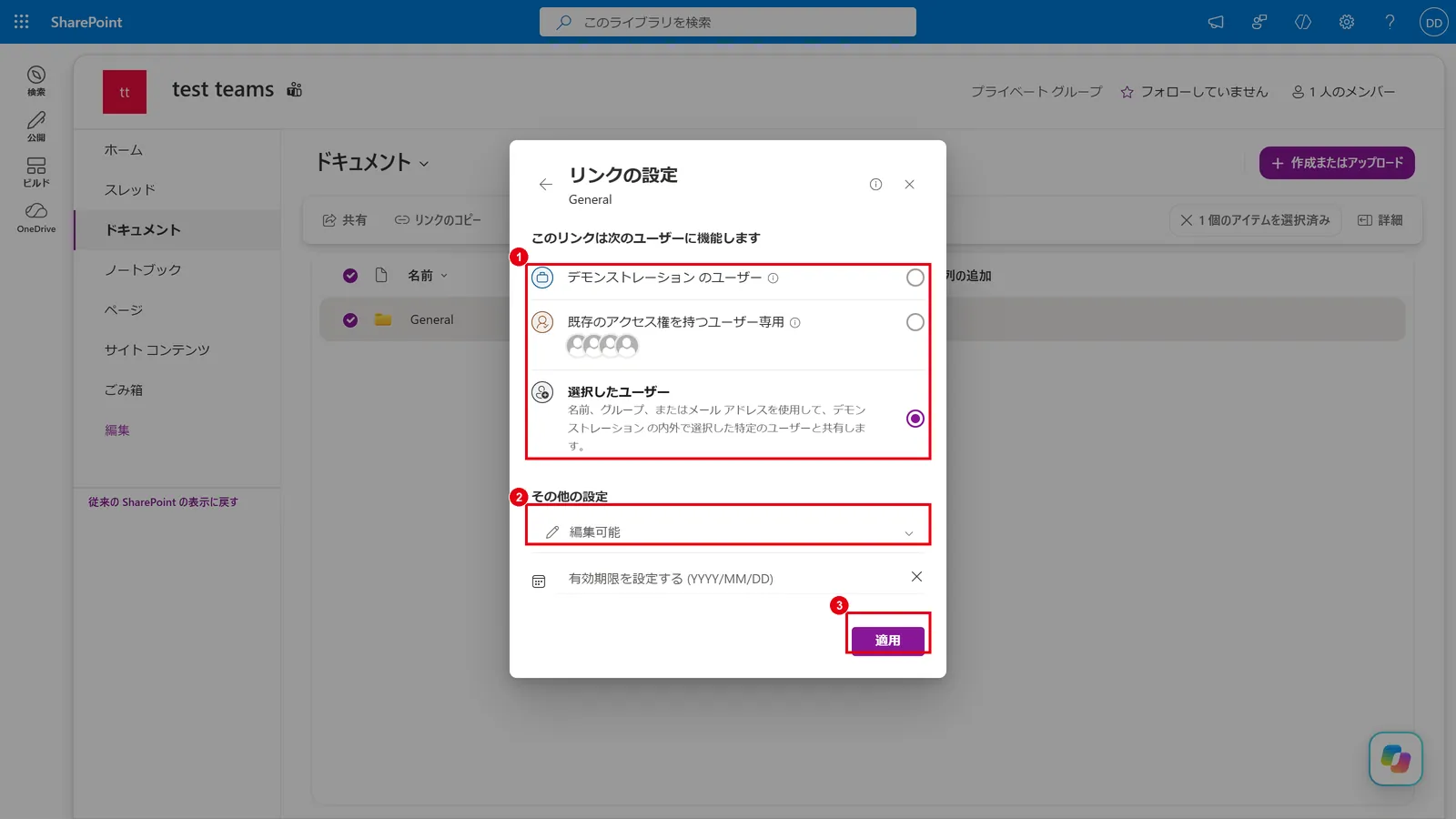
Task: Click the search icon in left rail
Action: coord(36,80)
